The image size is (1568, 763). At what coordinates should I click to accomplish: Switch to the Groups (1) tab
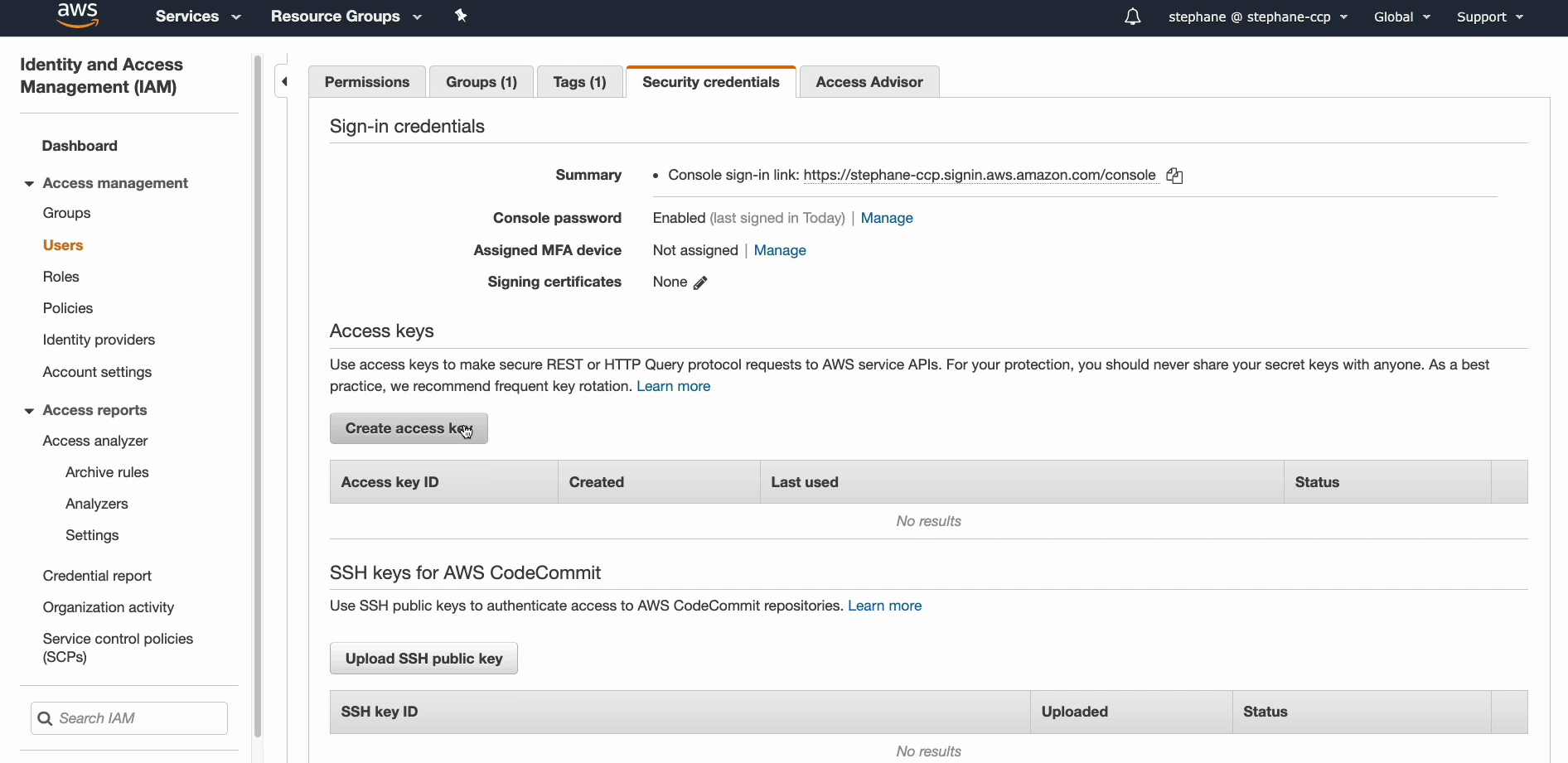pyautogui.click(x=482, y=82)
